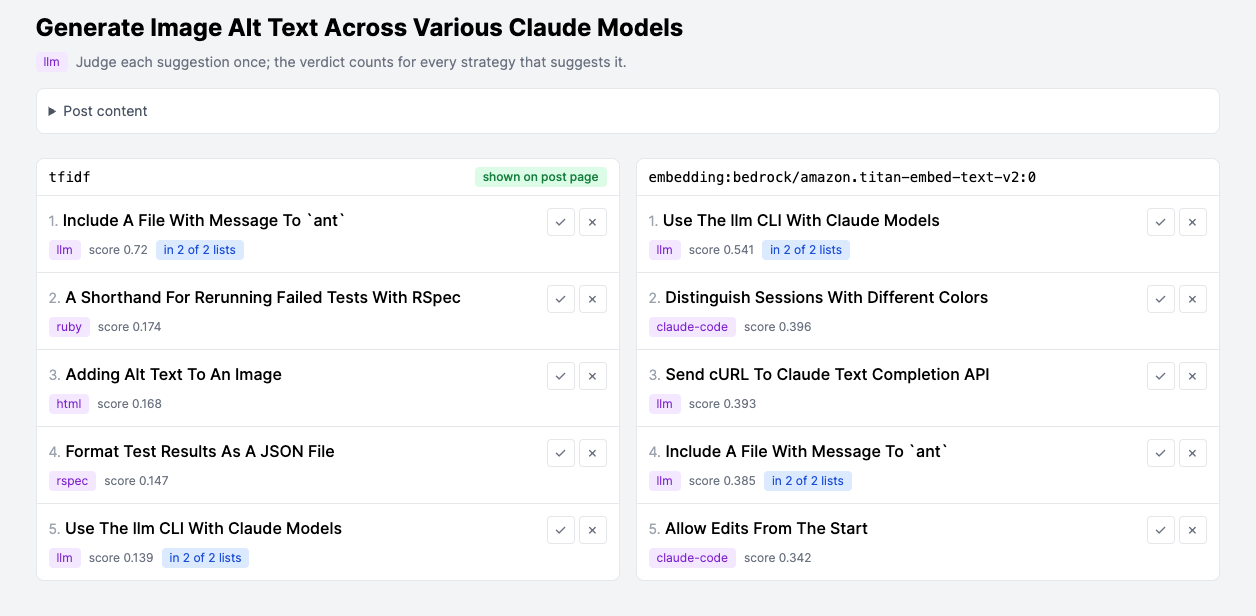Open "Send cURL To Claude Text Completion API"
The image size is (1256, 616).
tap(827, 374)
